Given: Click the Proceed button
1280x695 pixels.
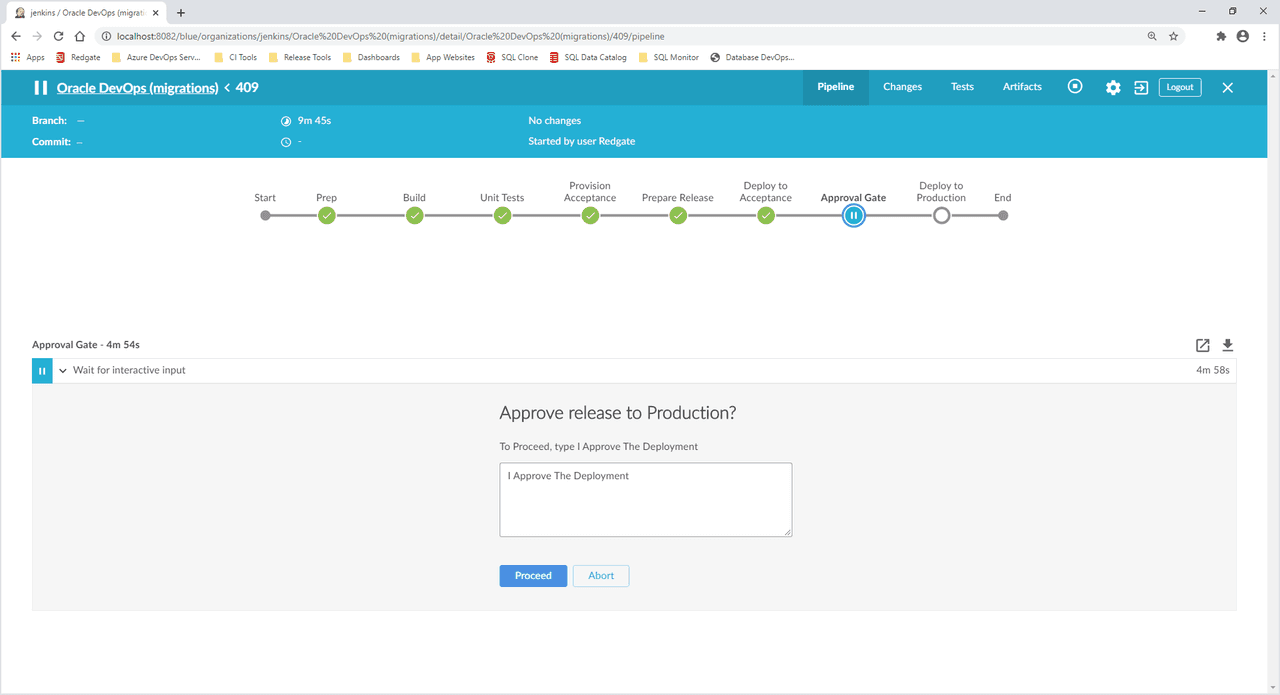Looking at the screenshot, I should click(533, 576).
